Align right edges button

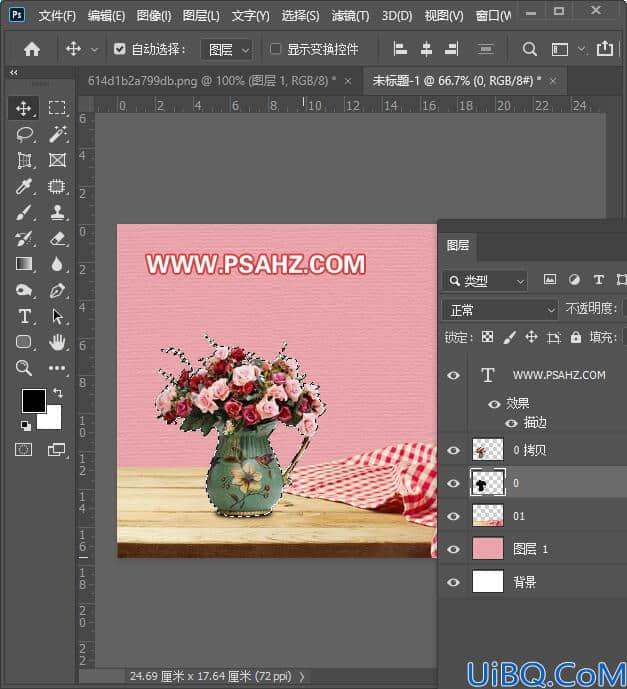pos(451,48)
